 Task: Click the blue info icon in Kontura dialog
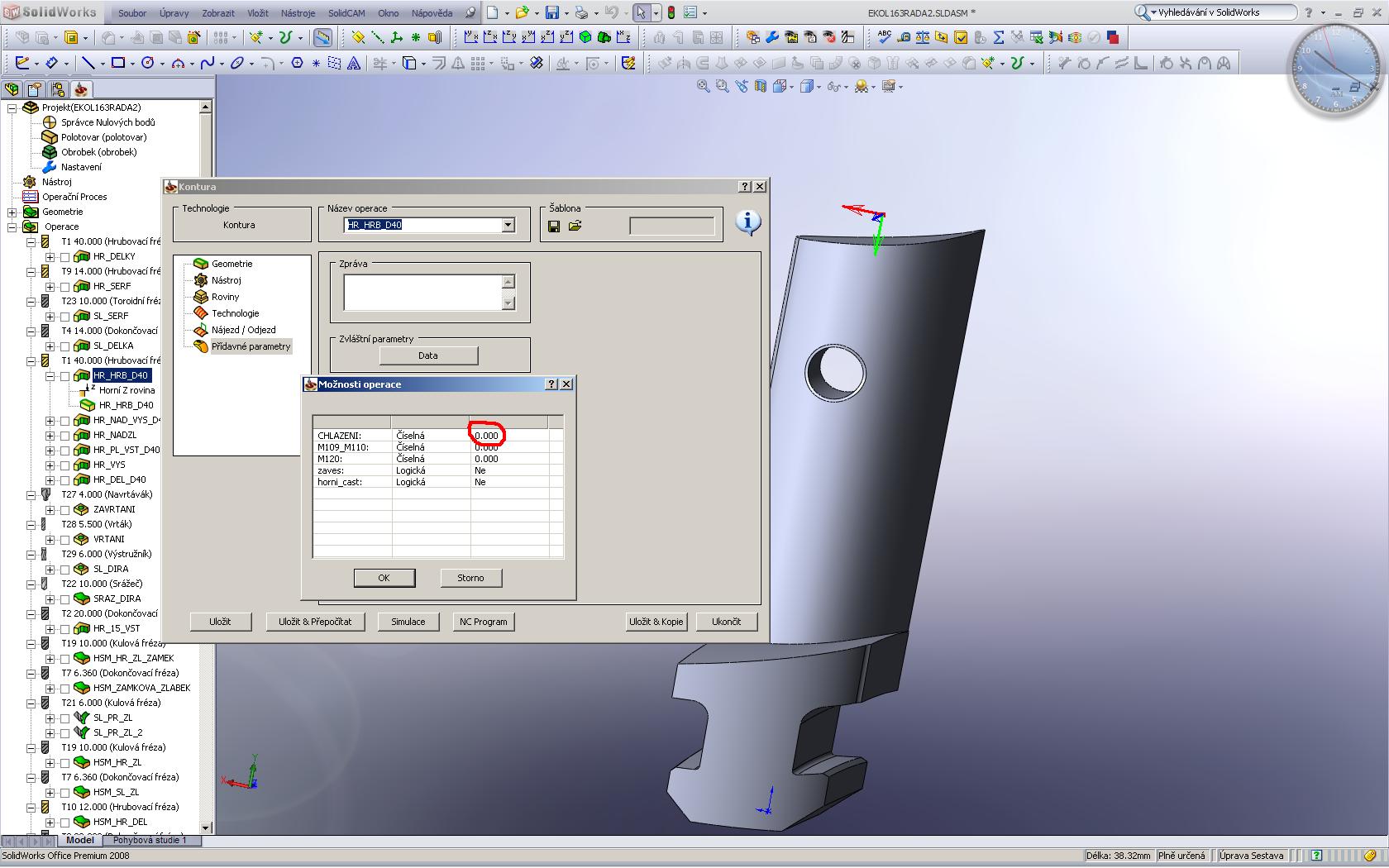click(x=747, y=222)
